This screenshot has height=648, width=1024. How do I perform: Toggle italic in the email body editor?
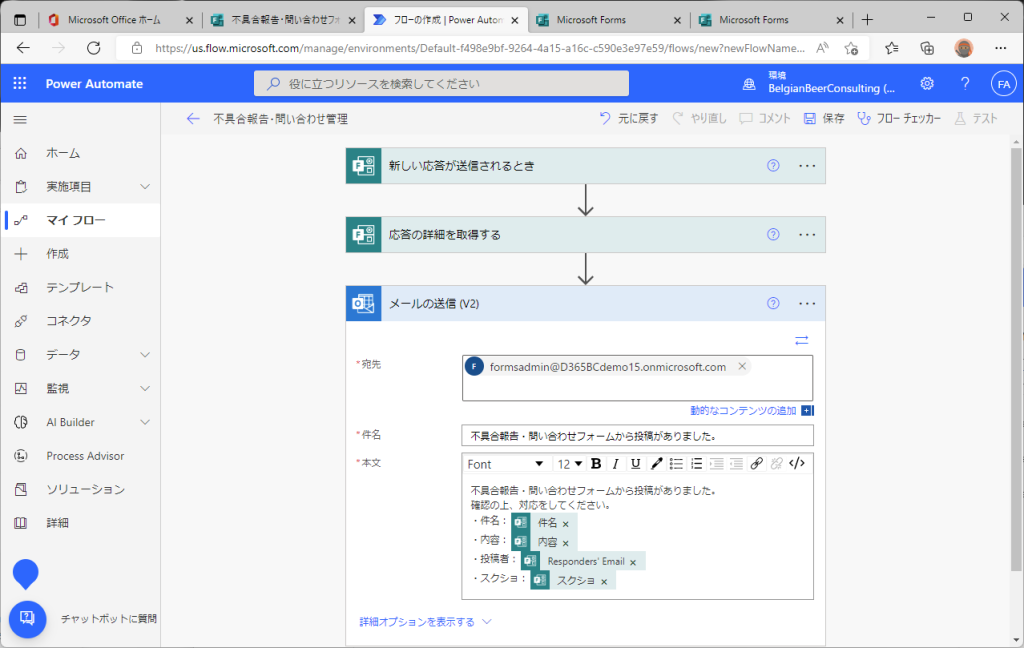tap(615, 464)
